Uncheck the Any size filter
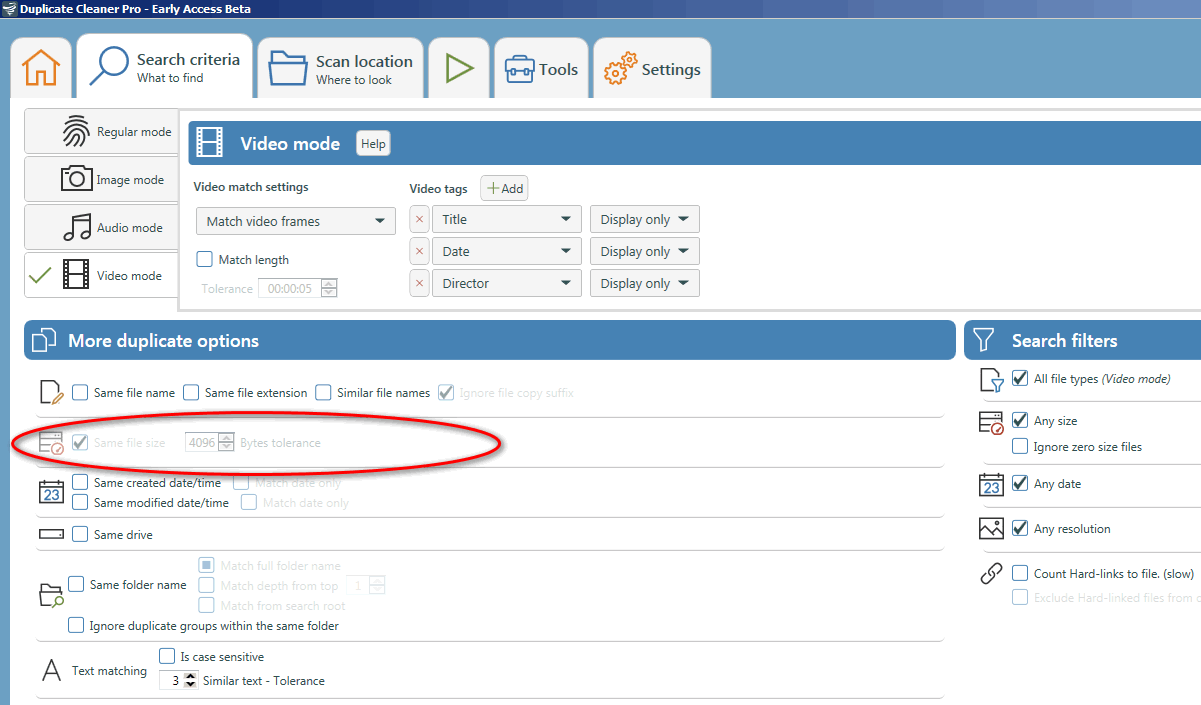Viewport: 1201px width, 705px height. 1020,420
